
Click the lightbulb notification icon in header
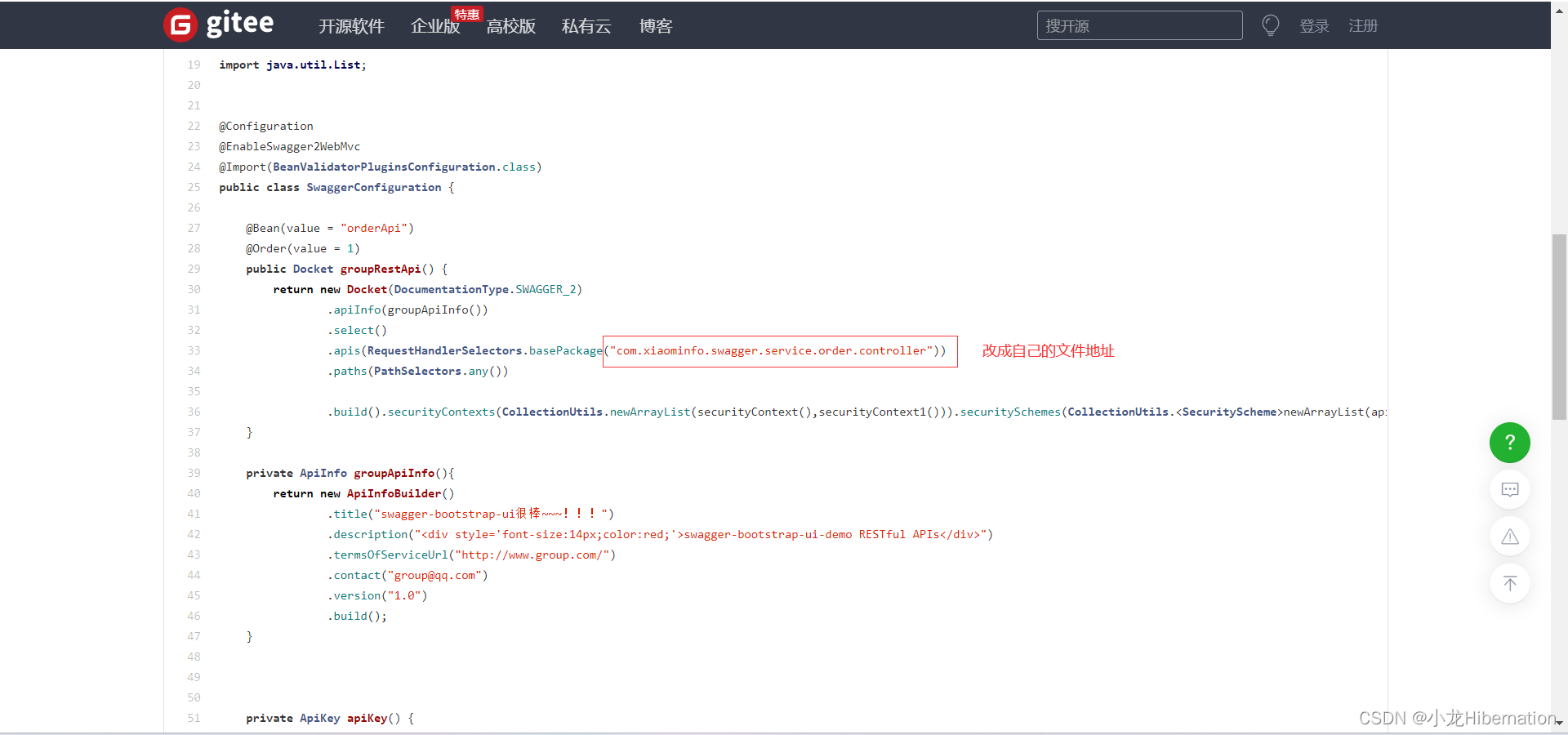click(x=1271, y=25)
